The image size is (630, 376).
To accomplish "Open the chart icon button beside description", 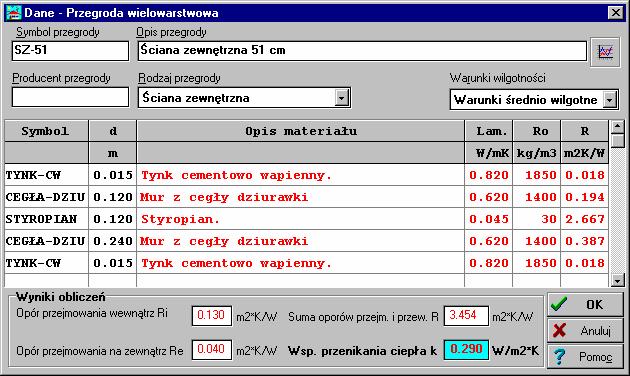I will (x=605, y=52).
